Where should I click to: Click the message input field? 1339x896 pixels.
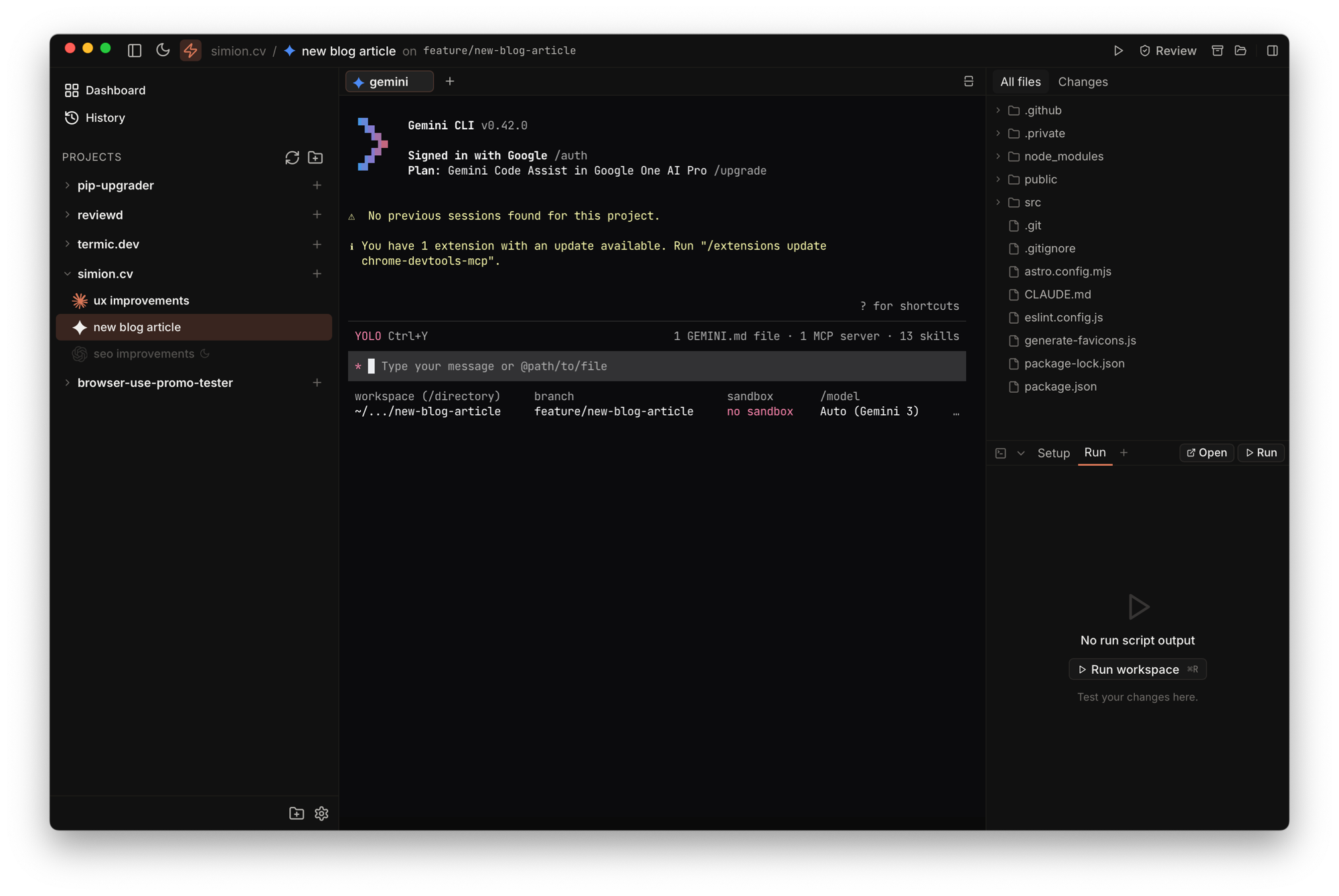657,366
